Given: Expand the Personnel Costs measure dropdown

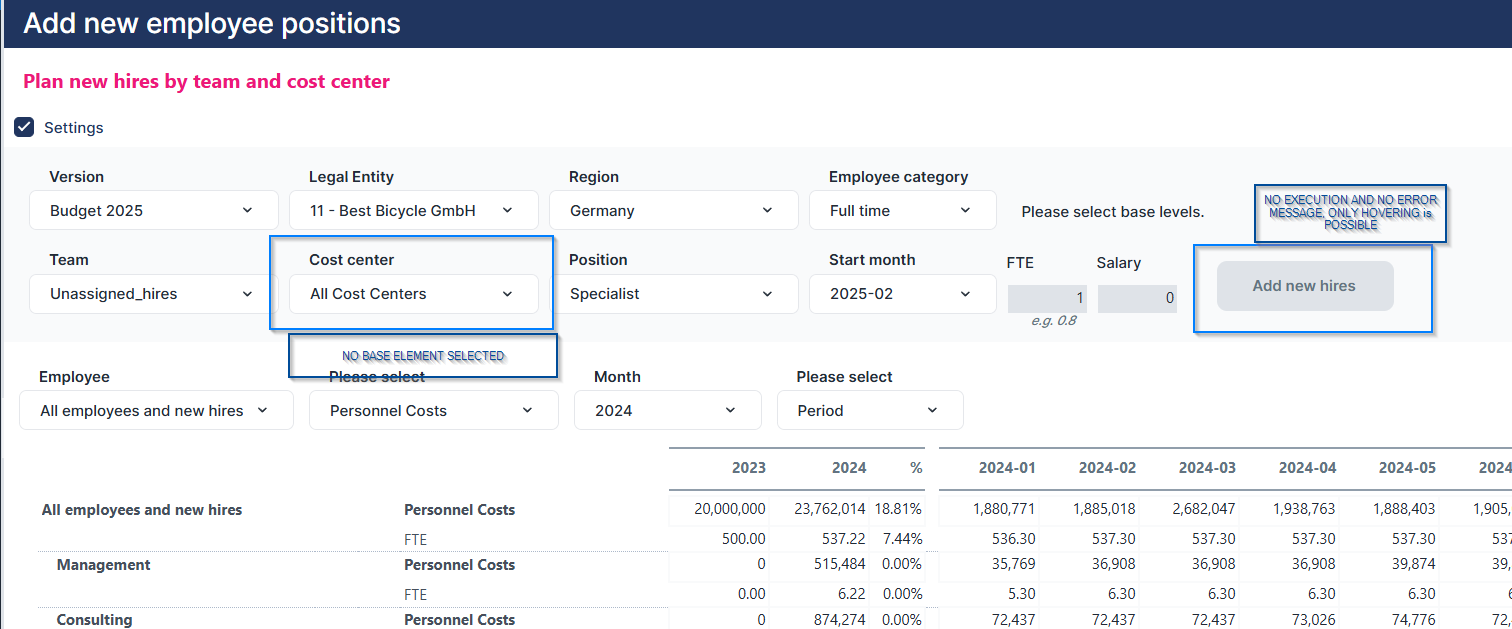Looking at the screenshot, I should coord(433,411).
